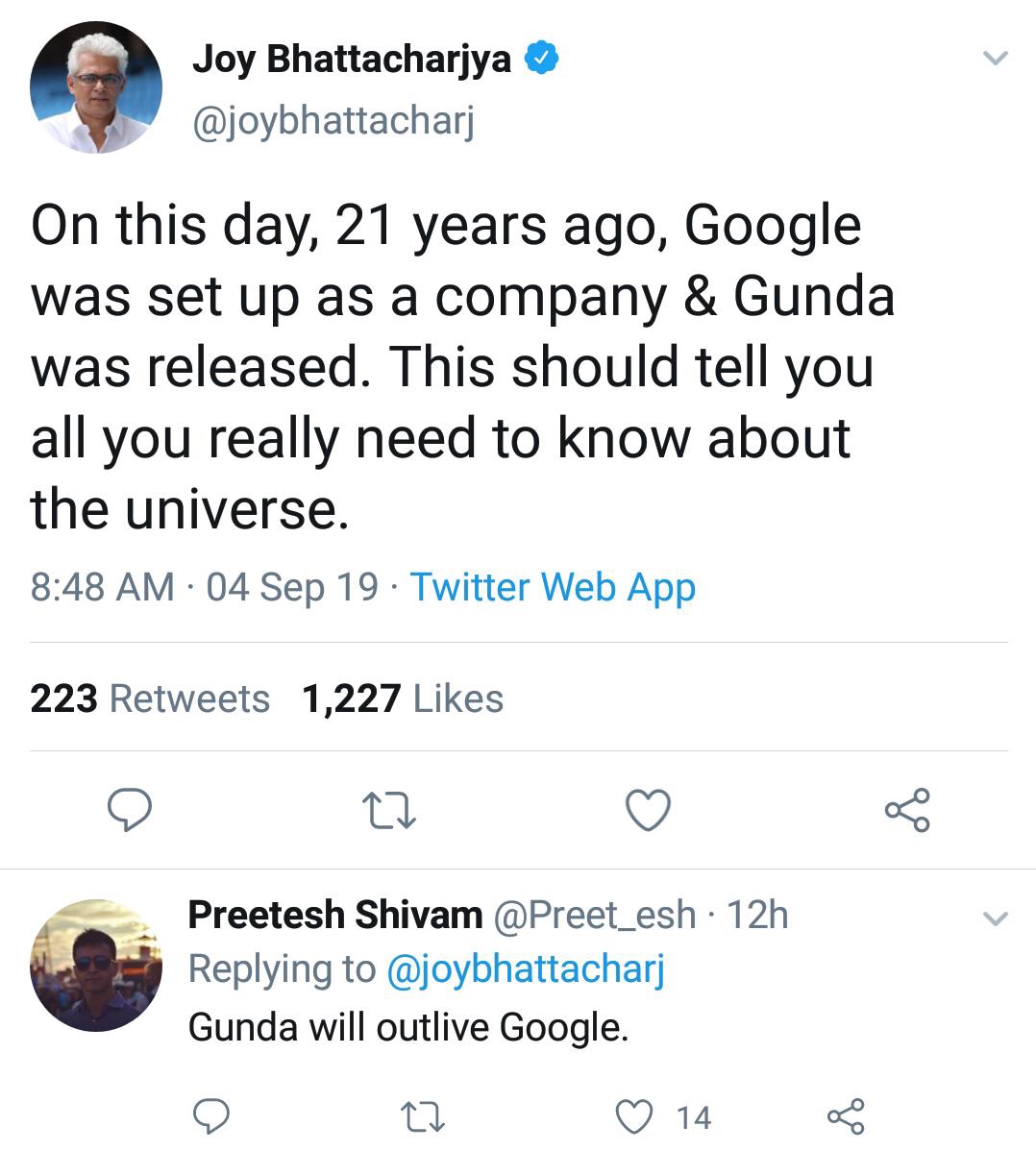Reply to Preetesh Shivam's comment
1036x1151 pixels.
[211, 1116]
